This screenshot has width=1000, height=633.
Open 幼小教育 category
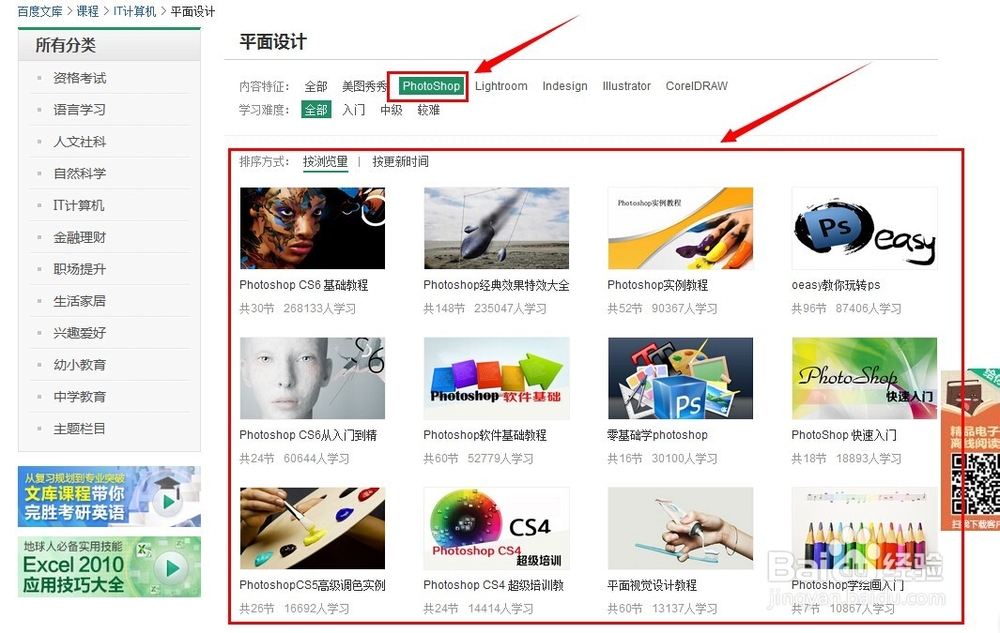(80, 365)
